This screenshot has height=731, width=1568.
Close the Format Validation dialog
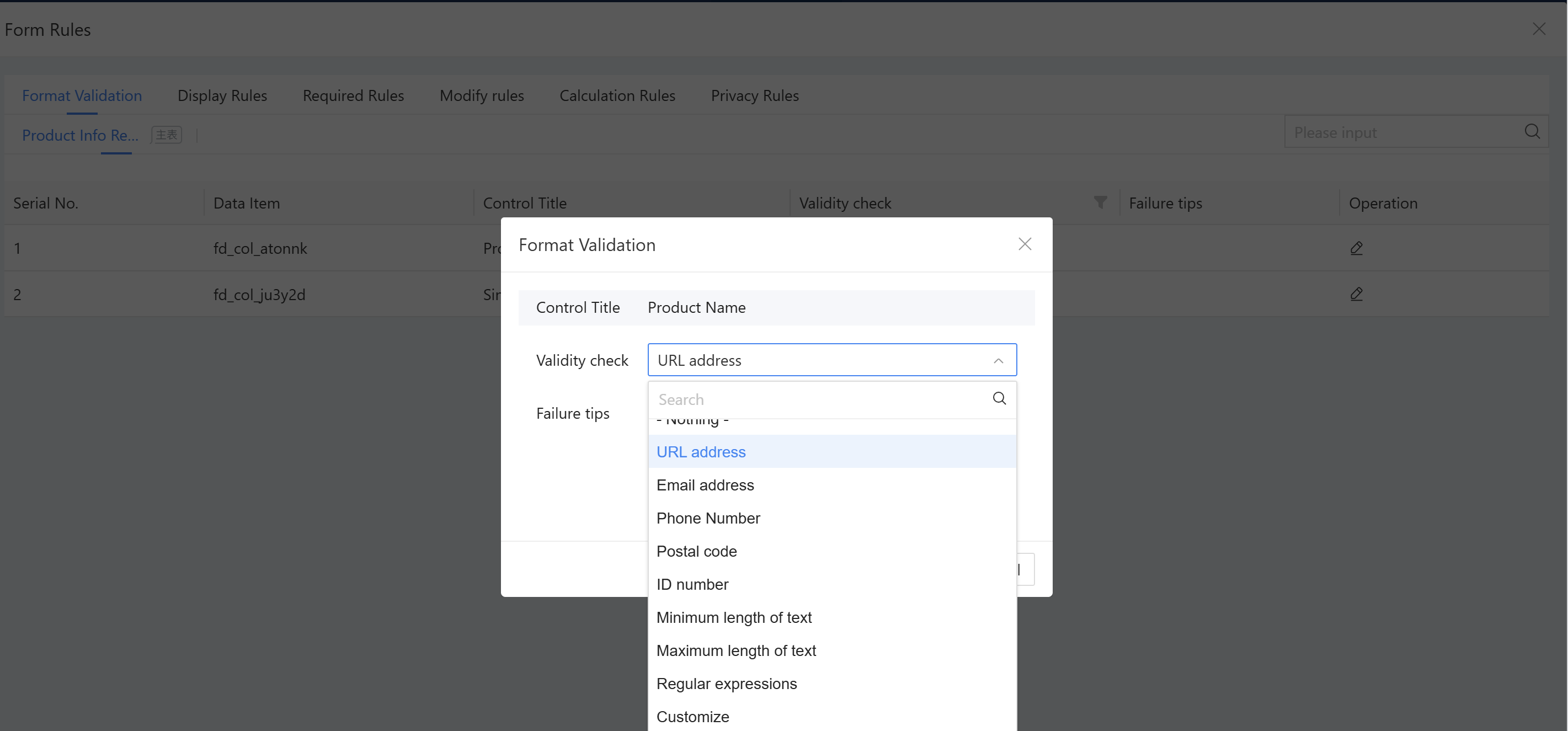(x=1025, y=245)
